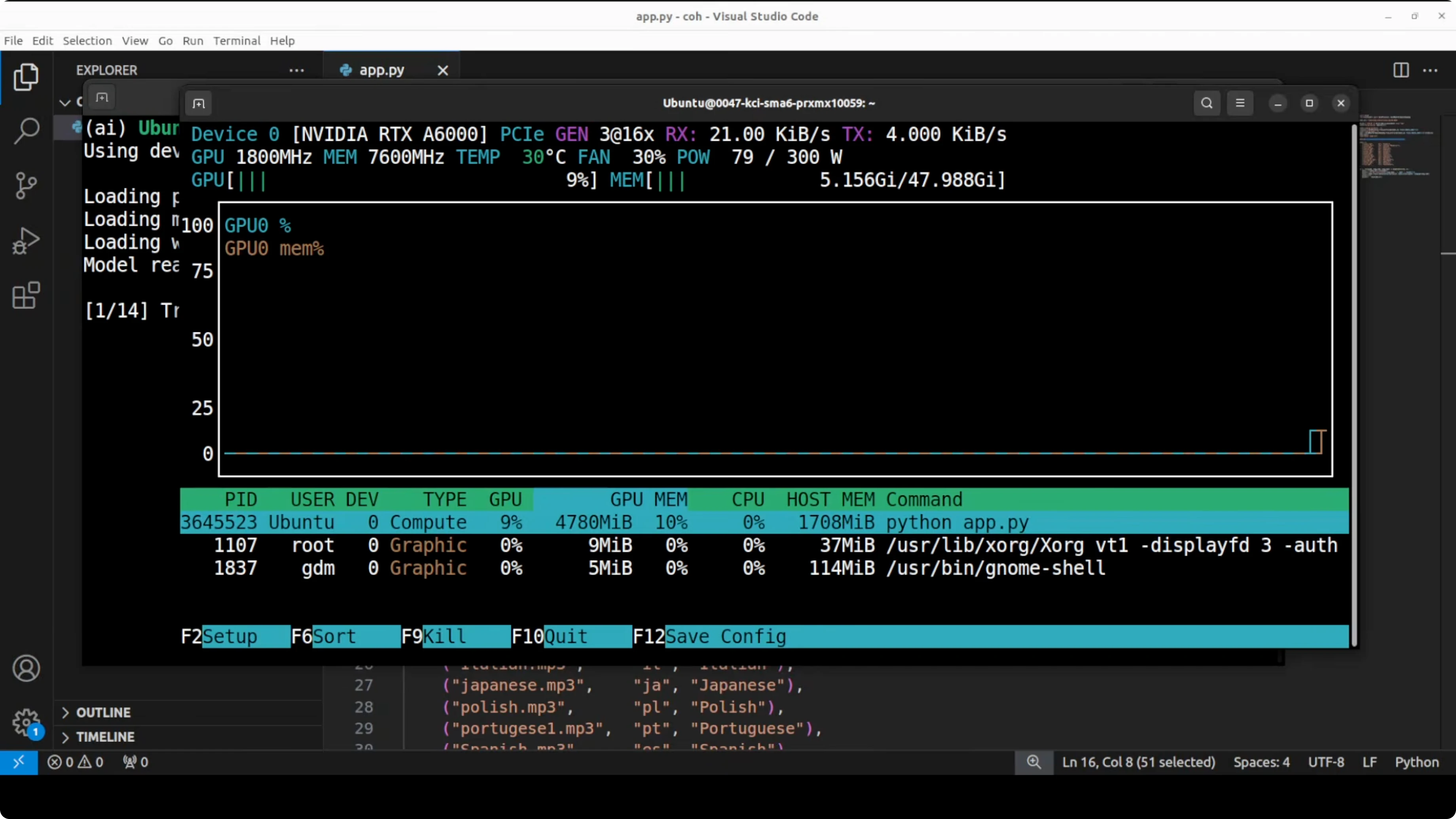Open the Extensions view
This screenshot has height=819, width=1456.
coord(26,295)
